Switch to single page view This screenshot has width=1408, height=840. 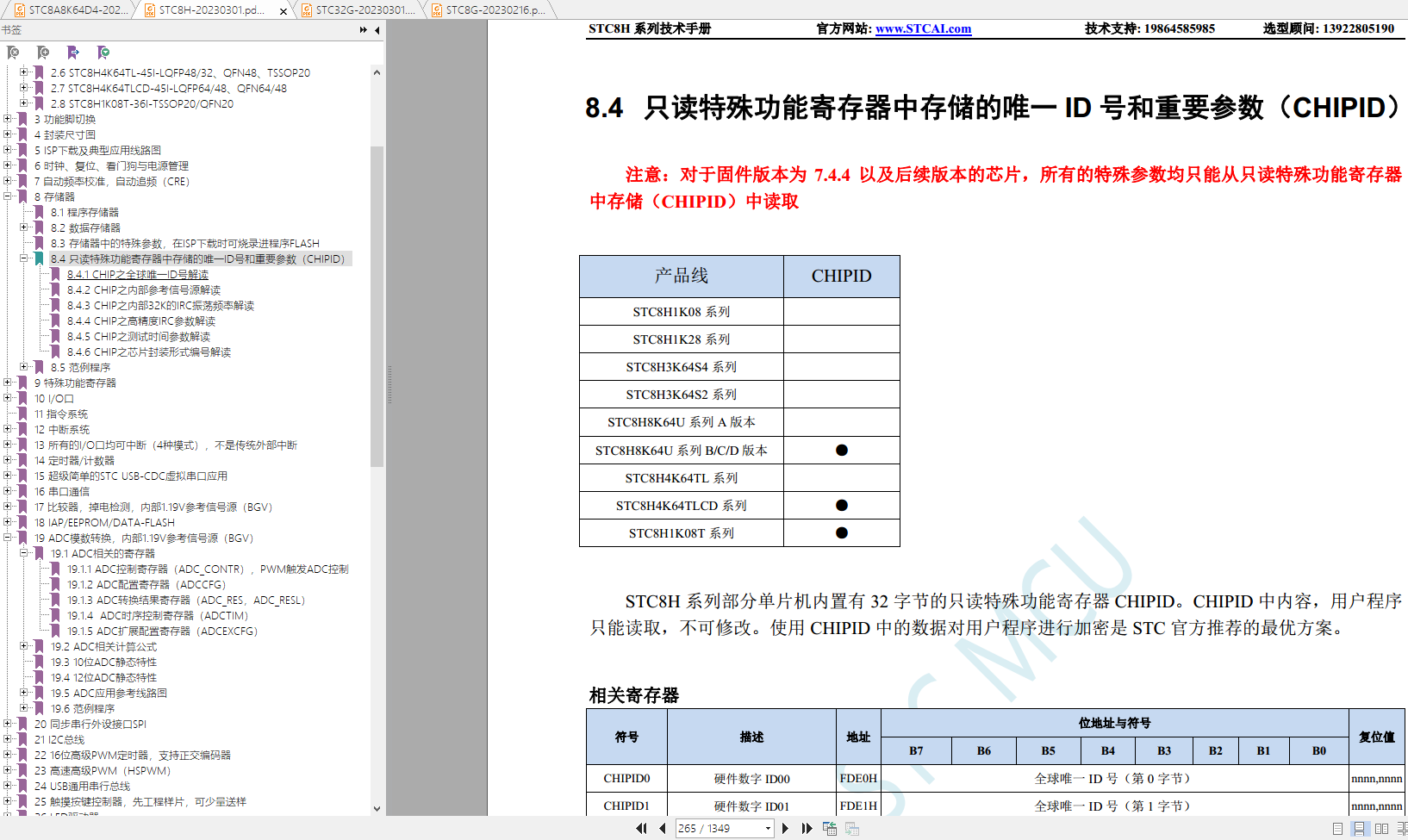[x=1337, y=829]
